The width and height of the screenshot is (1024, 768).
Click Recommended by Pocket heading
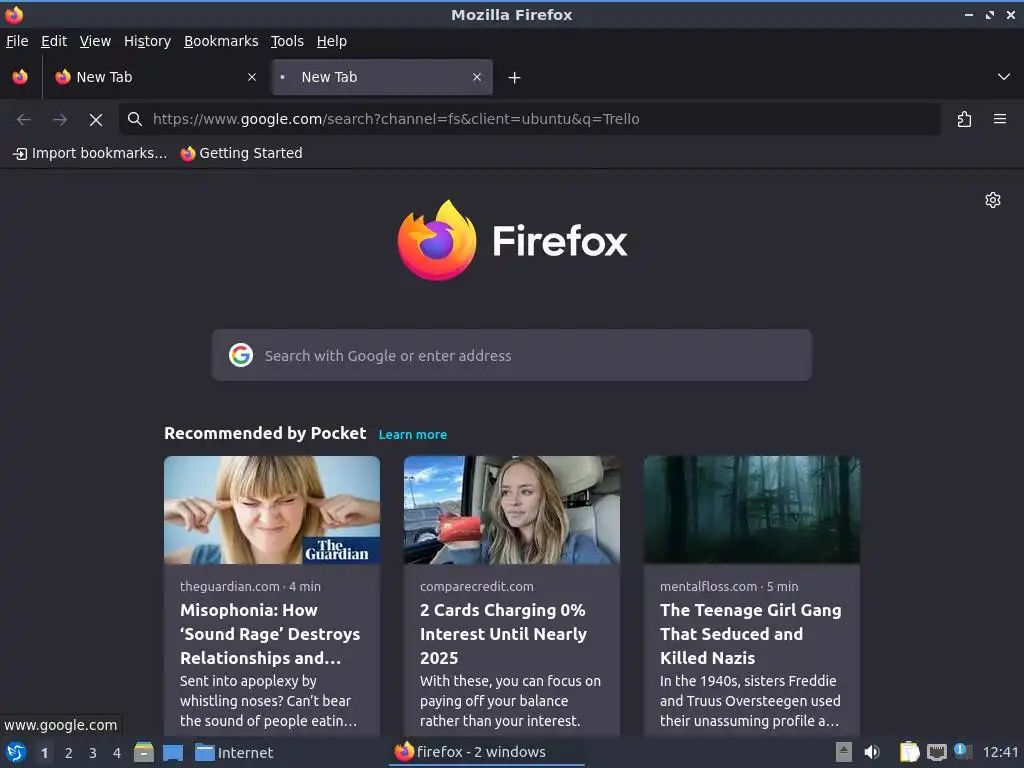pos(265,434)
